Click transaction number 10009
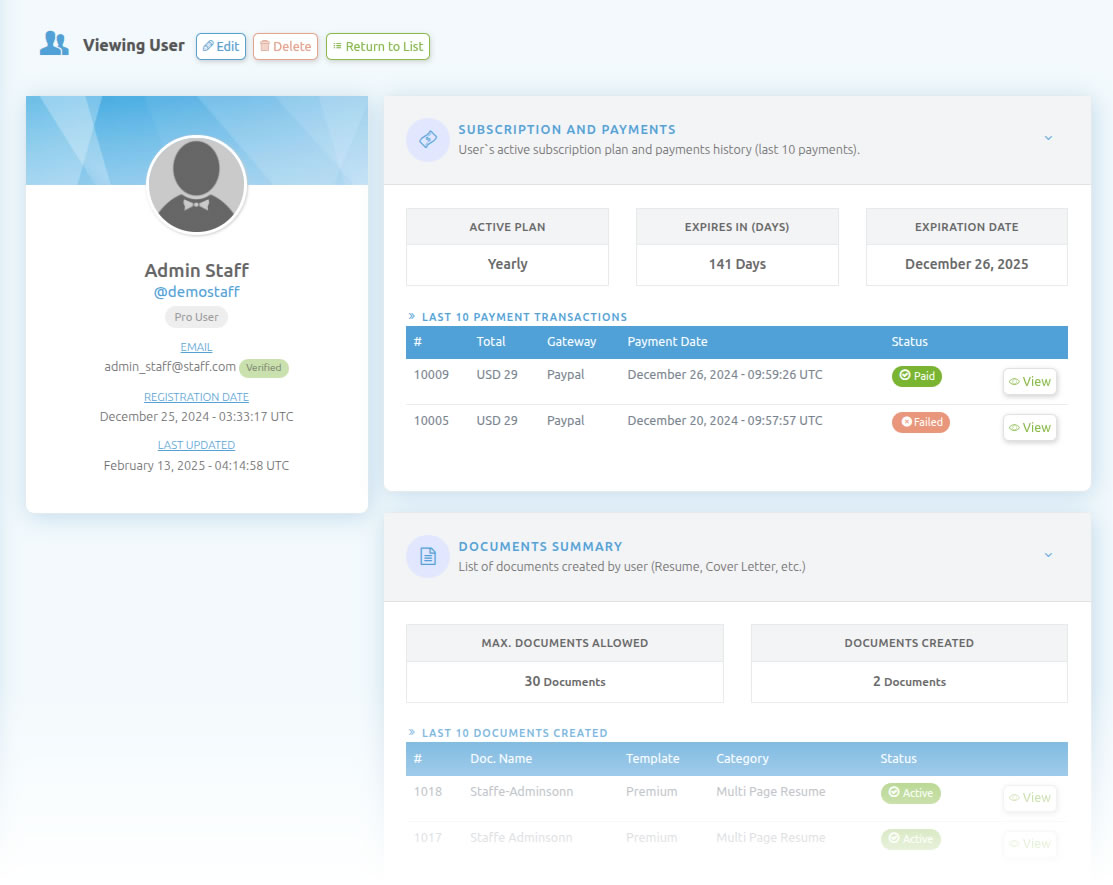 click(x=432, y=375)
